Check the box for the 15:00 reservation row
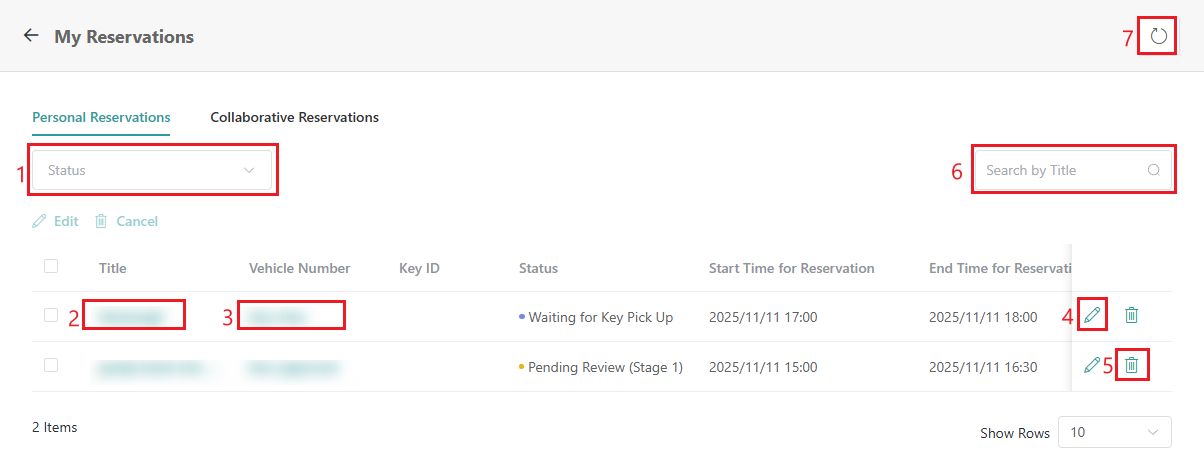1204x464 pixels. [x=51, y=365]
